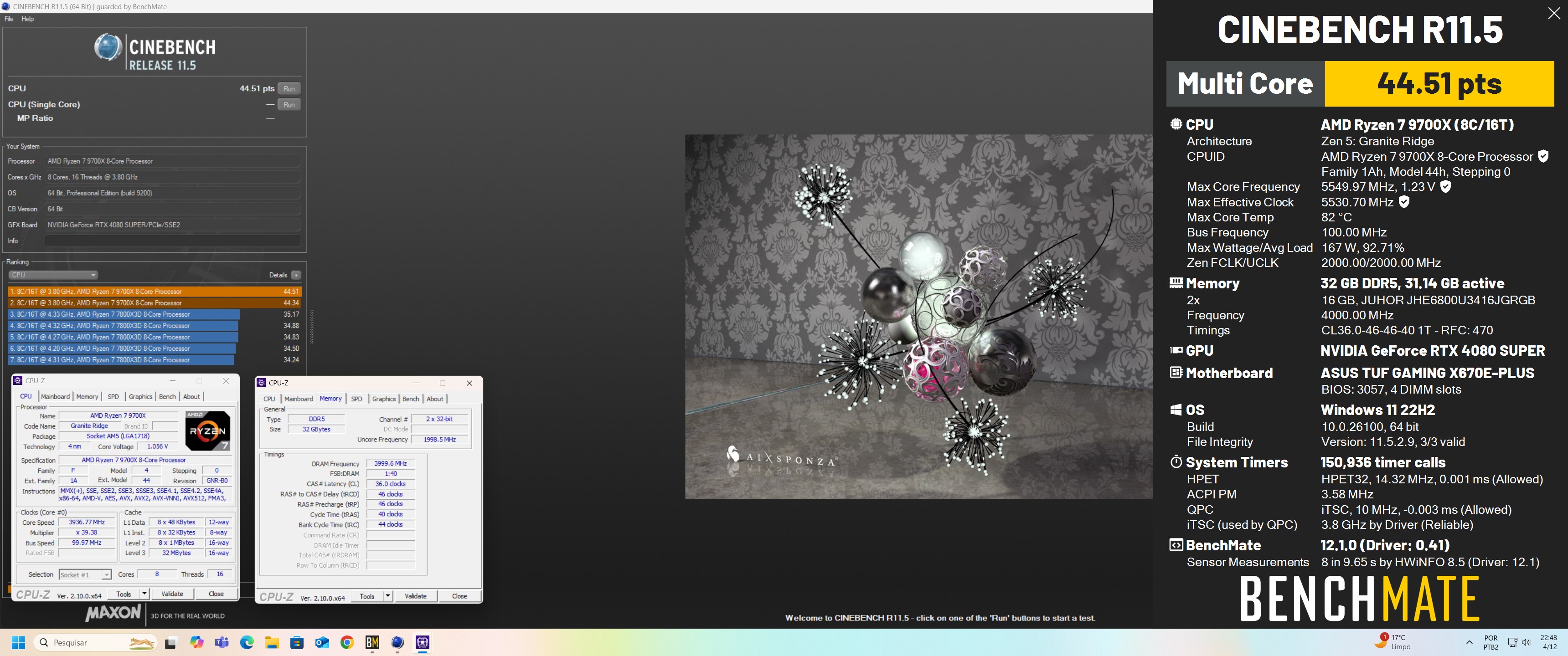This screenshot has height=656, width=1568.
Task: Show hidden system tray icons
Action: (1470, 643)
